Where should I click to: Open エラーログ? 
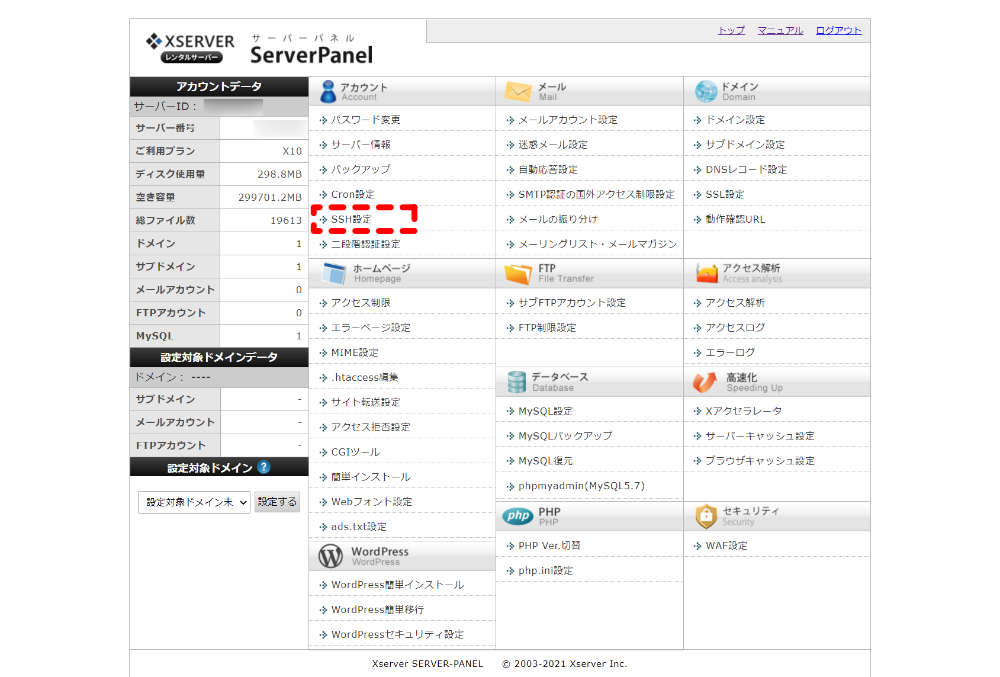(x=730, y=353)
